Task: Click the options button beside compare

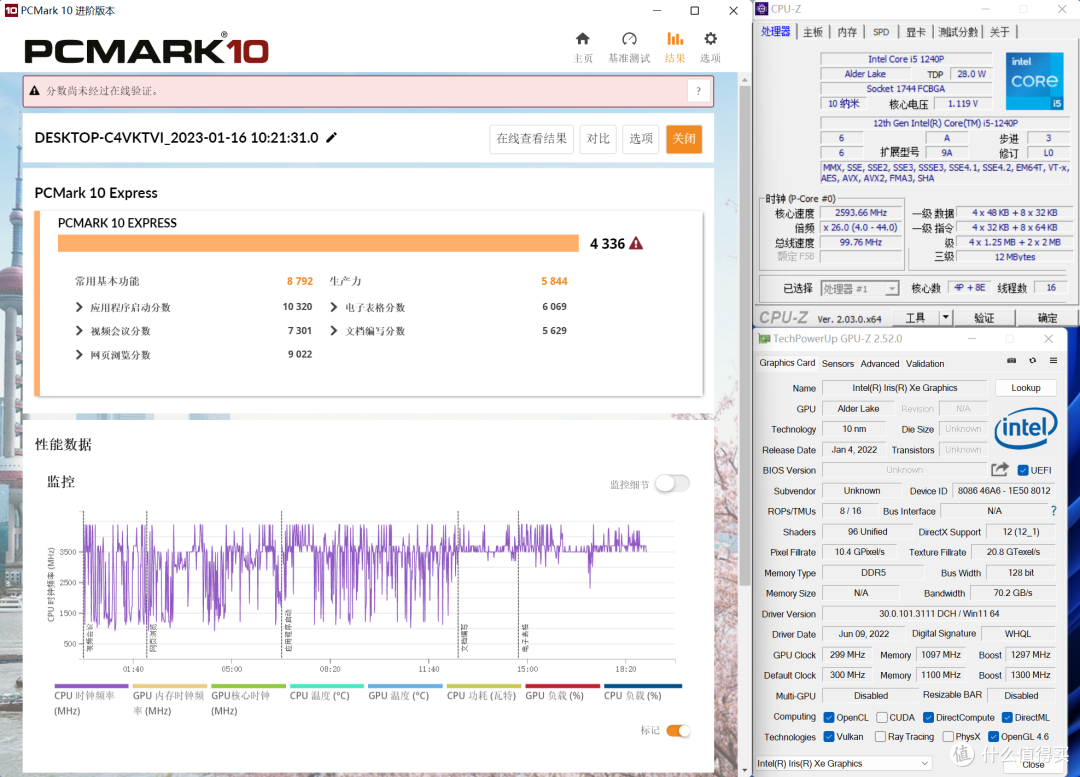Action: pyautogui.click(x=641, y=138)
